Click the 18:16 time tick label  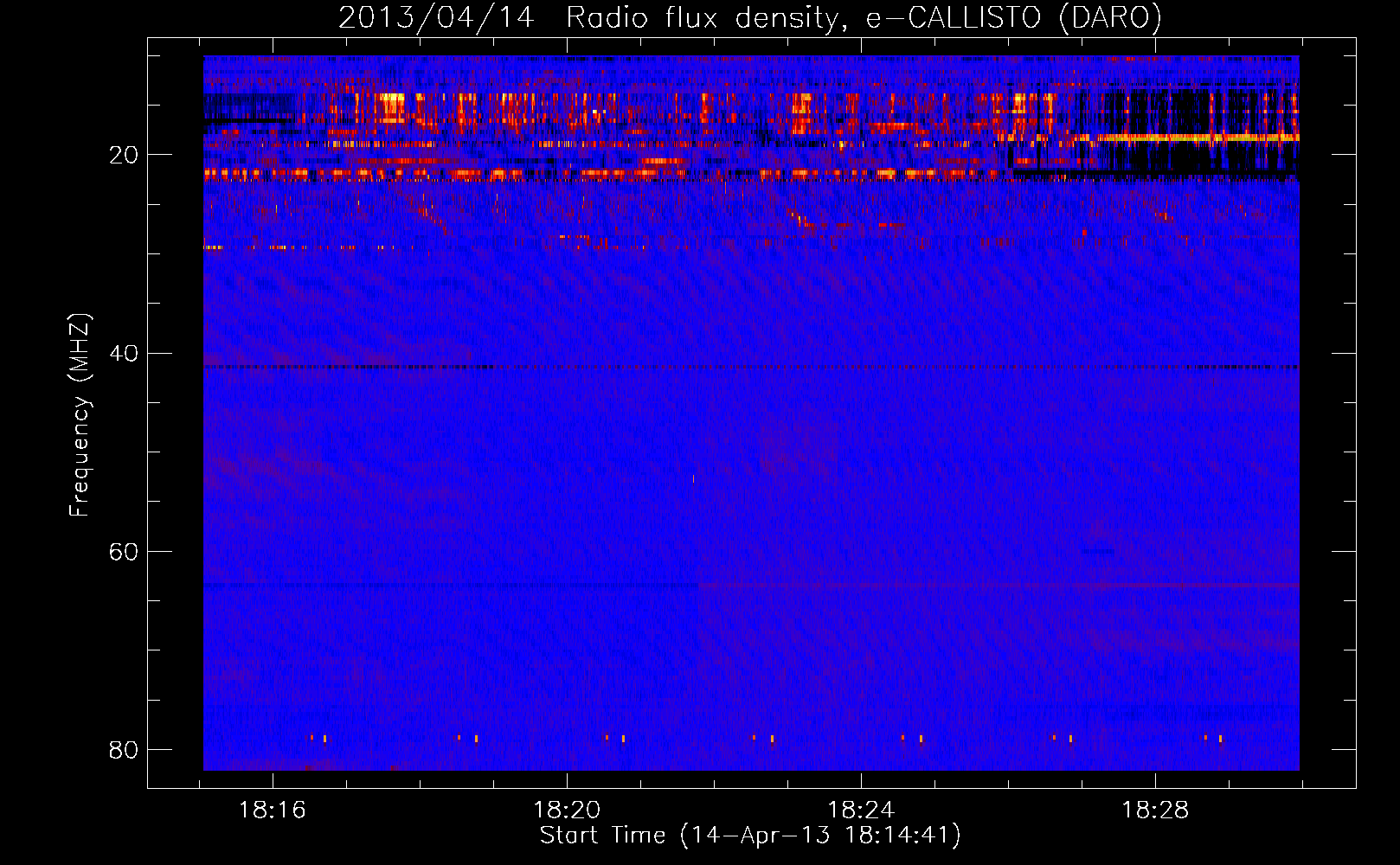point(273,811)
